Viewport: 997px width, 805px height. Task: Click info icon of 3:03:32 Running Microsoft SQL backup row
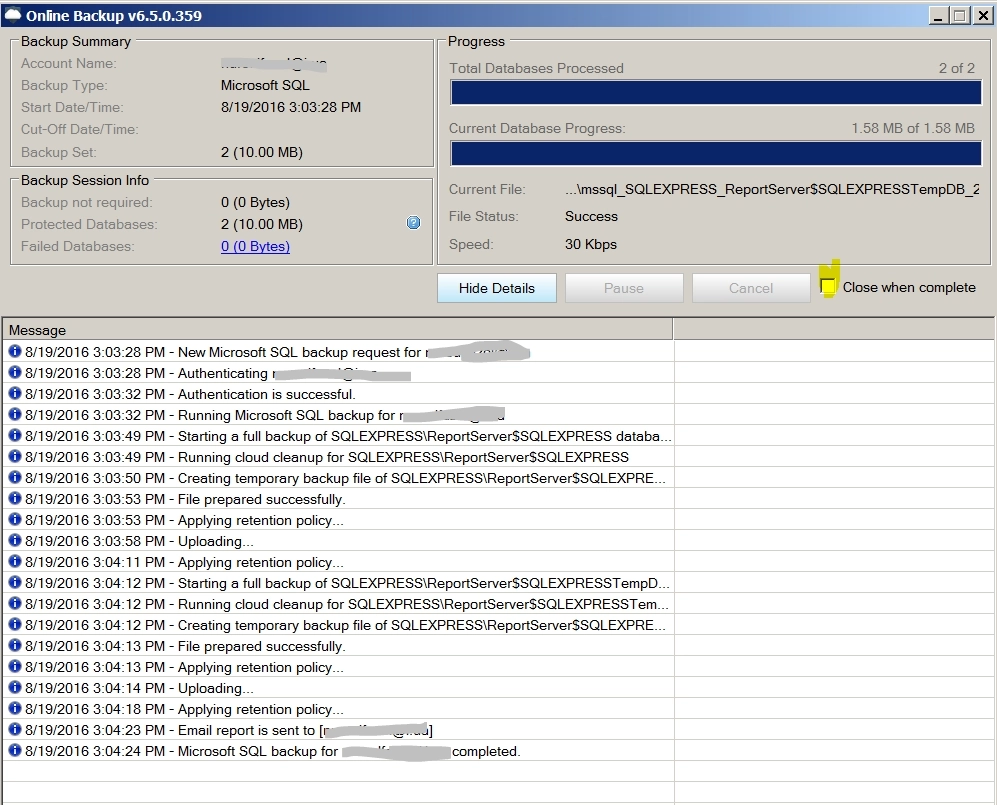click(15, 414)
